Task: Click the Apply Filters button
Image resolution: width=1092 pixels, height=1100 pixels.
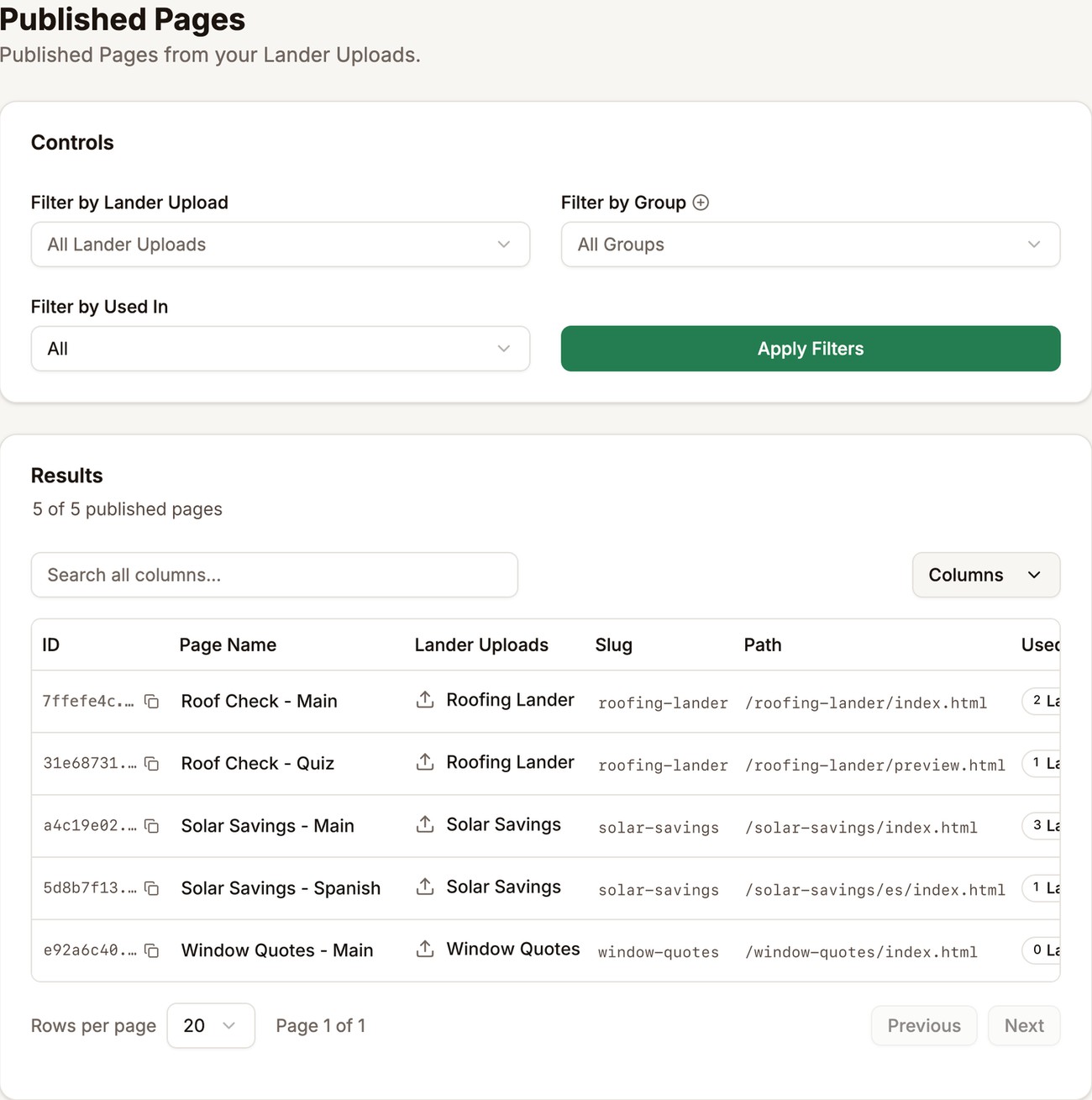Action: tap(811, 349)
